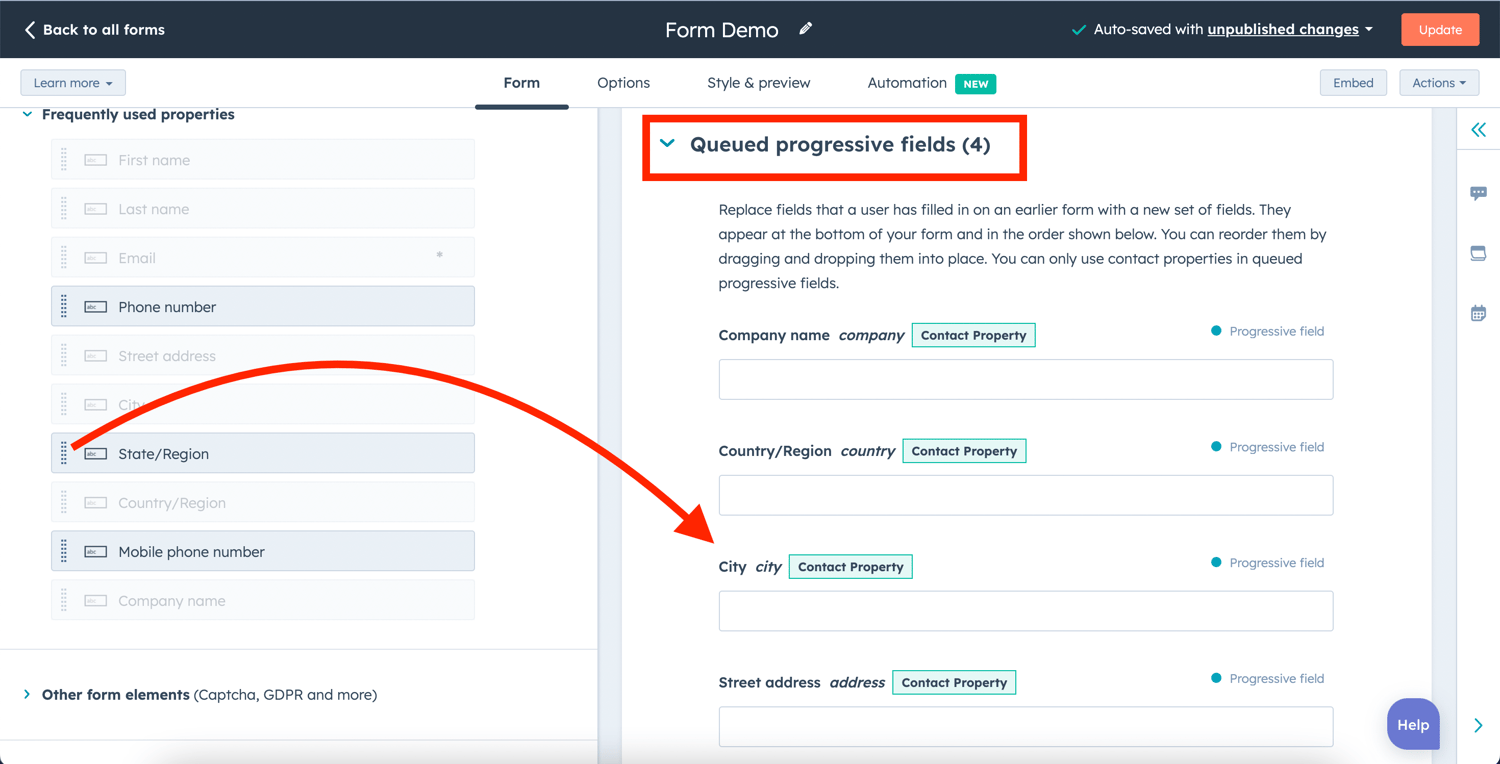
Task: Click the right chevron icon at bottom right
Action: [x=1478, y=725]
